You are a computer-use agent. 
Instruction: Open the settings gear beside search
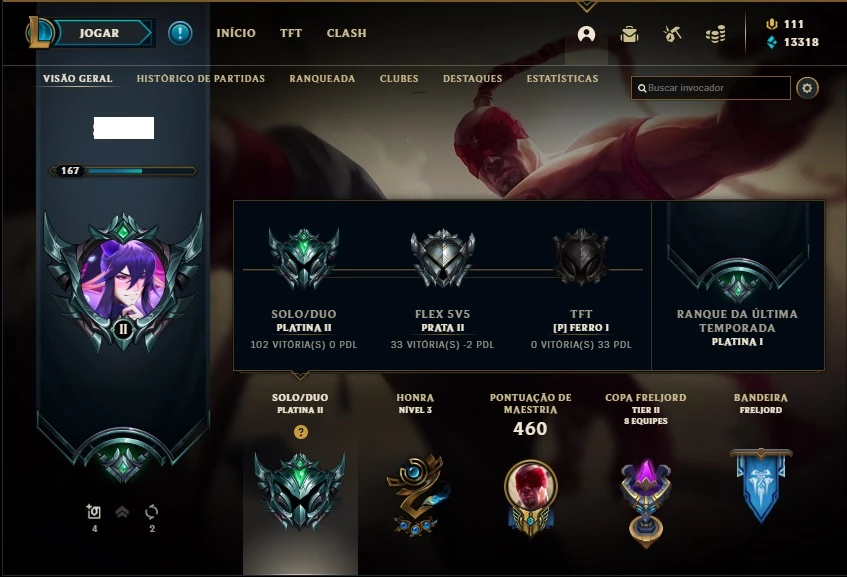click(x=807, y=88)
